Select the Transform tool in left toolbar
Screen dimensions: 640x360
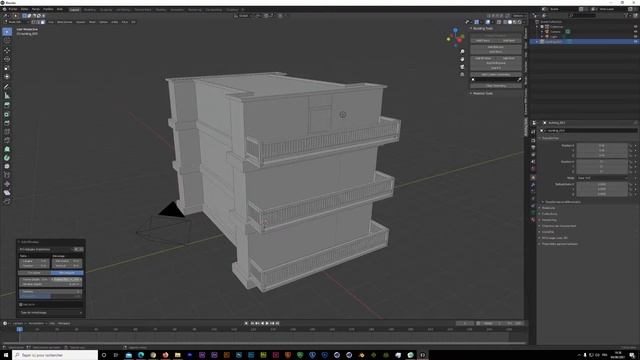[7, 76]
